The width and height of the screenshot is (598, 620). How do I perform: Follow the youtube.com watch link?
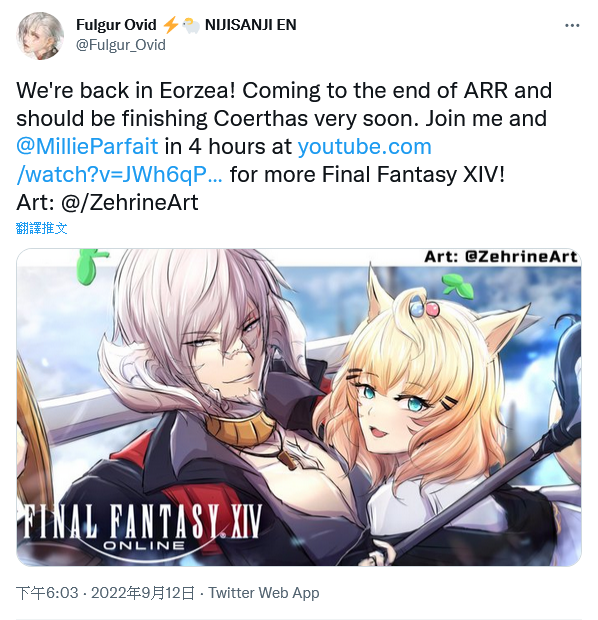pos(224,161)
